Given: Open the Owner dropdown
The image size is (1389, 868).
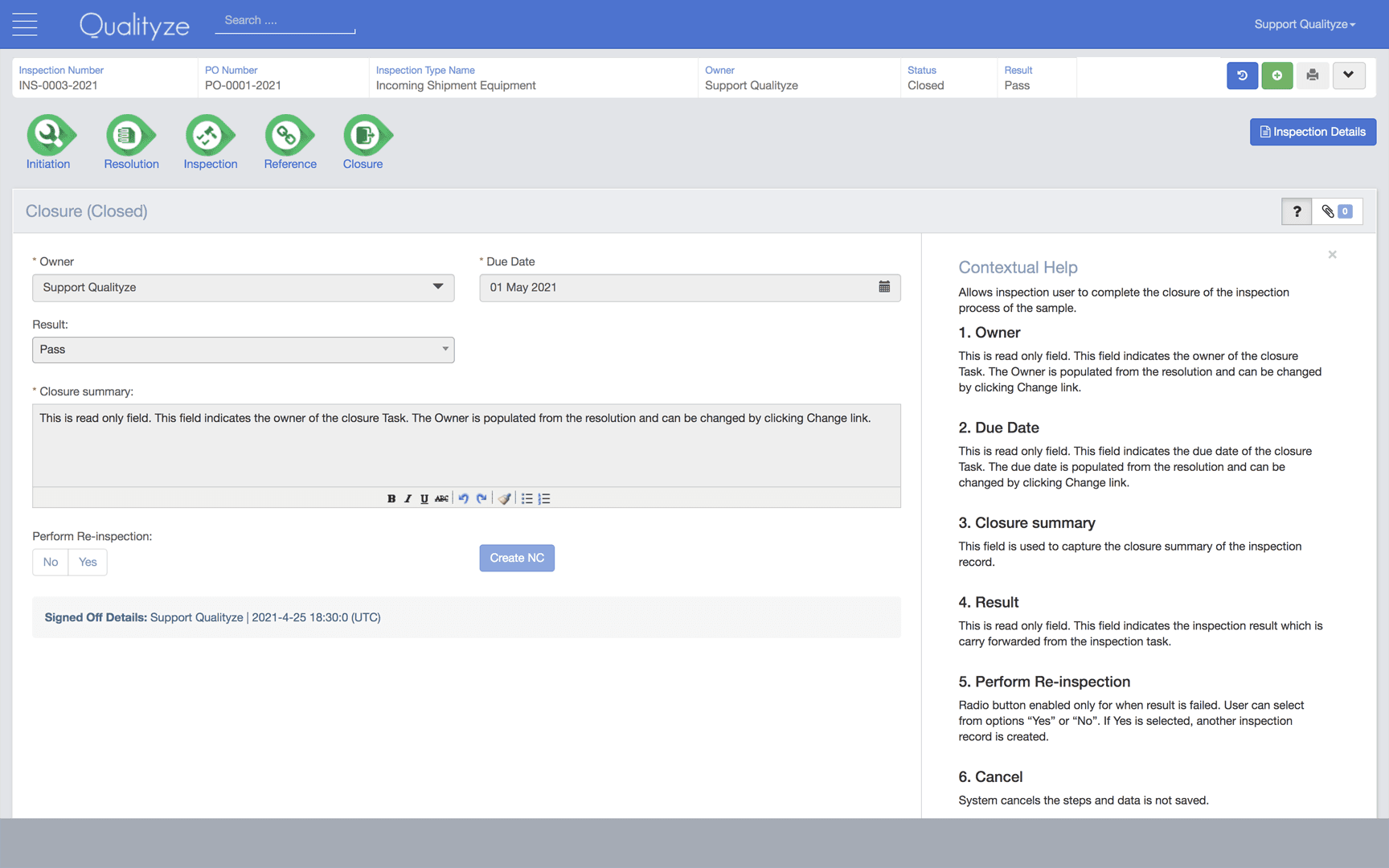Looking at the screenshot, I should pyautogui.click(x=438, y=287).
